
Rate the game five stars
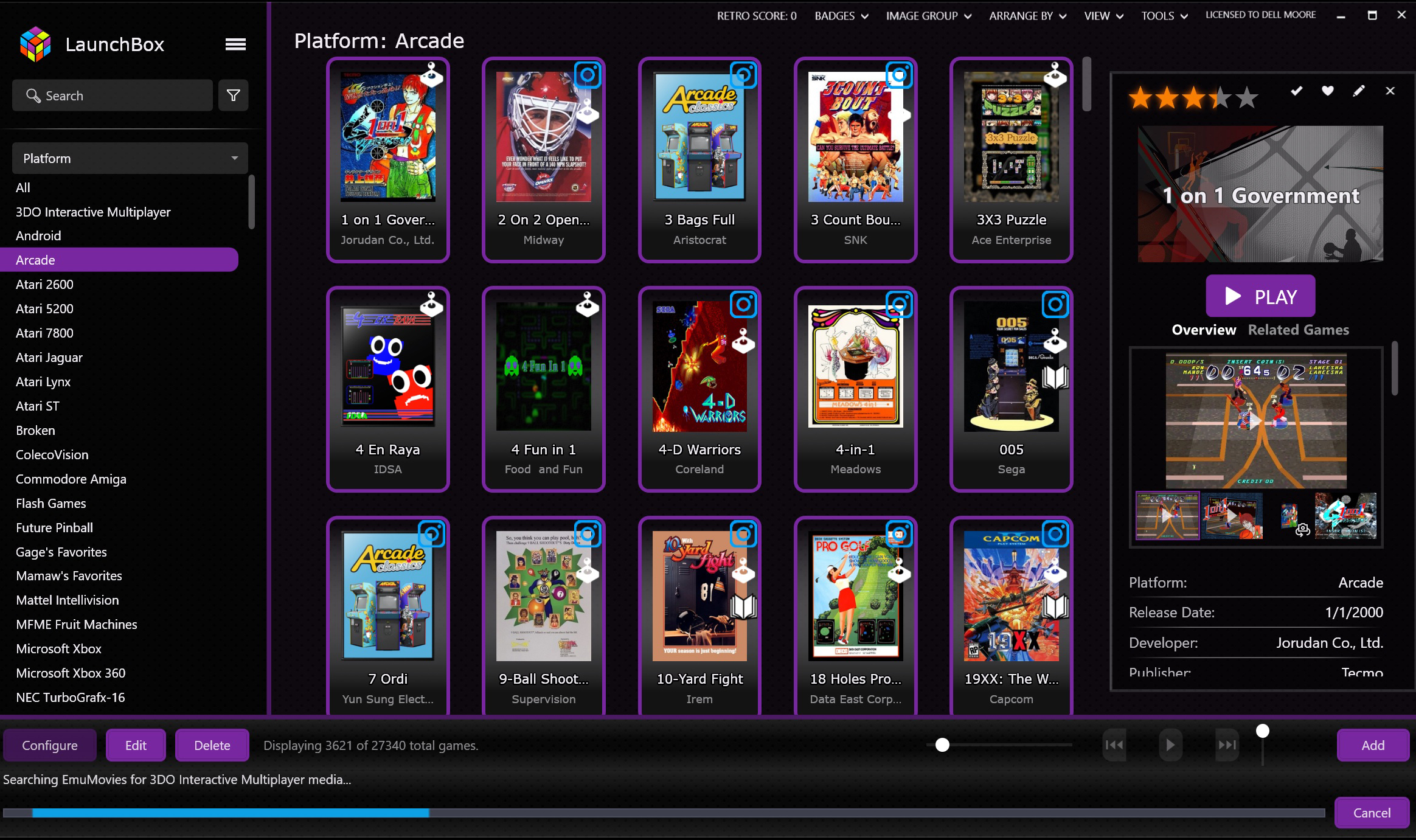(x=1246, y=97)
